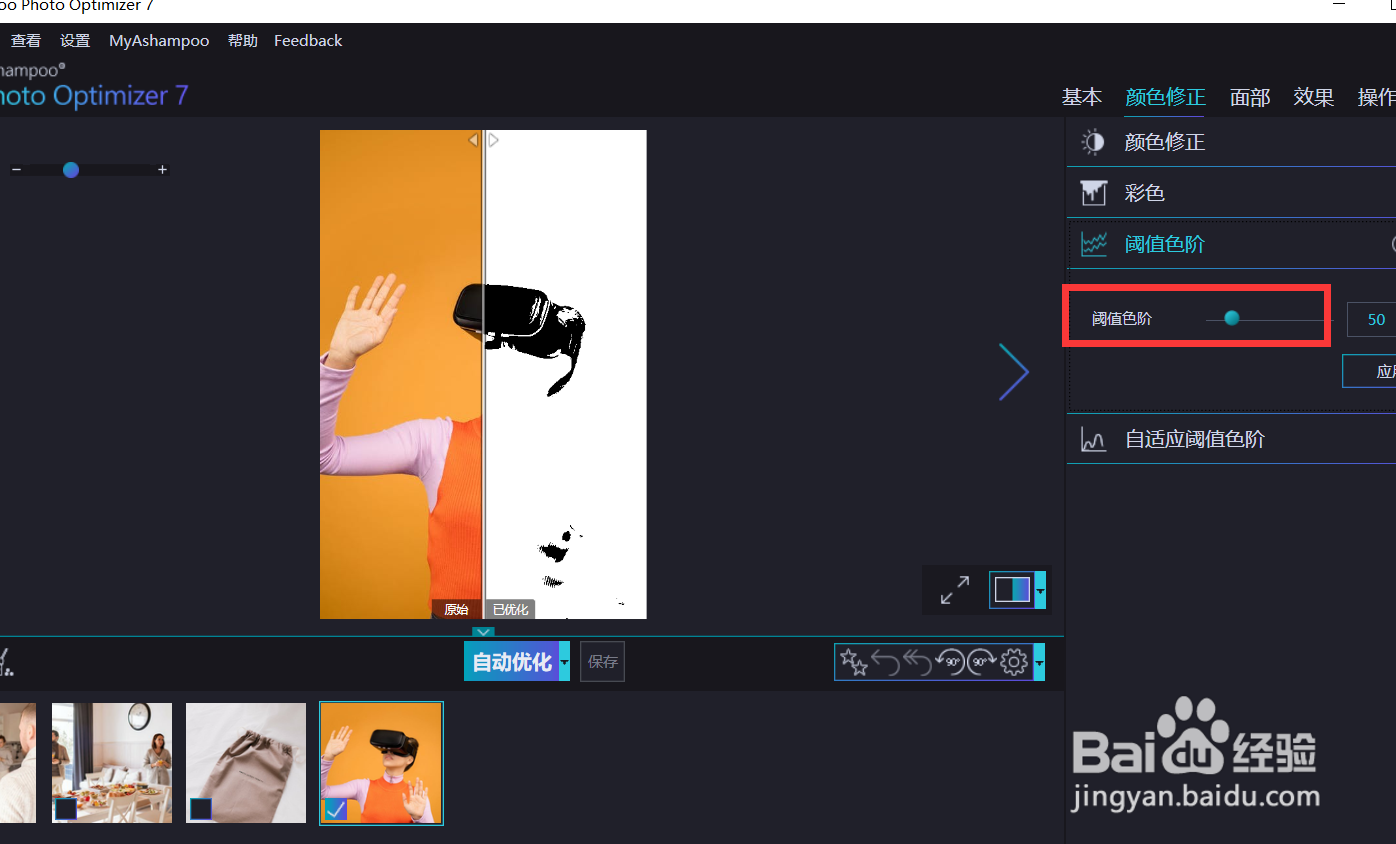Click the 保存 button

tap(603, 662)
